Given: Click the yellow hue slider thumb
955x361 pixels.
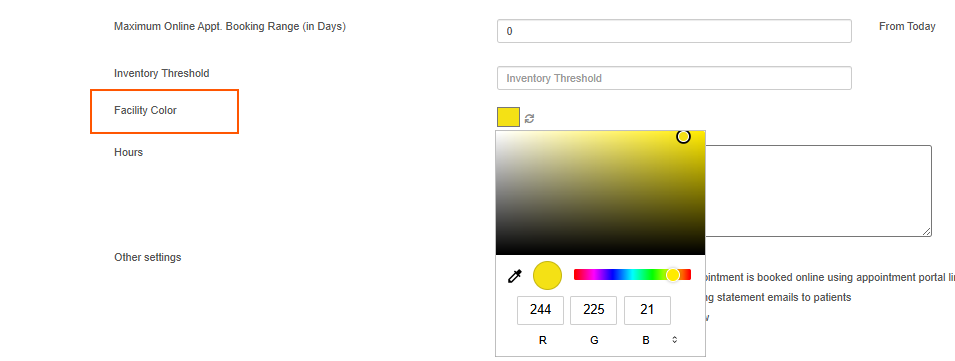Looking at the screenshot, I should 672,275.
